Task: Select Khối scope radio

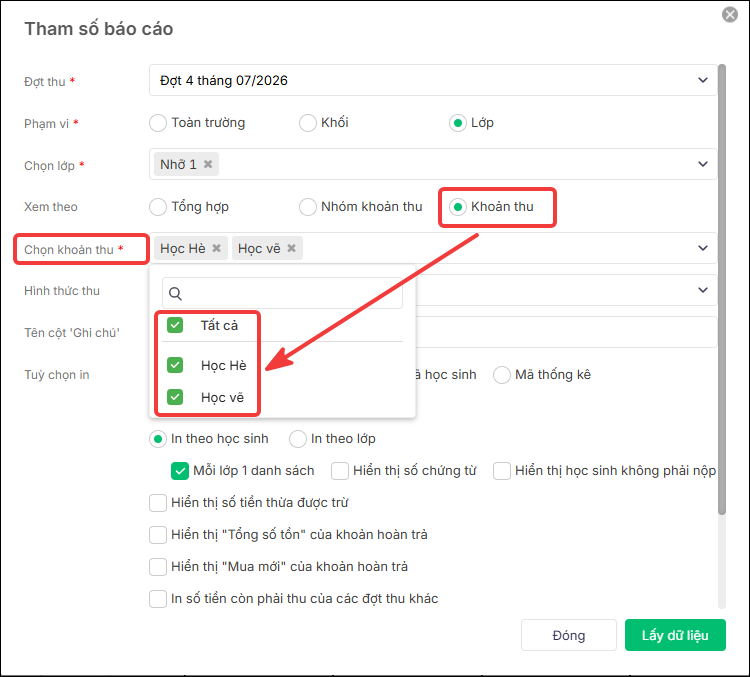Action: pyautogui.click(x=308, y=123)
